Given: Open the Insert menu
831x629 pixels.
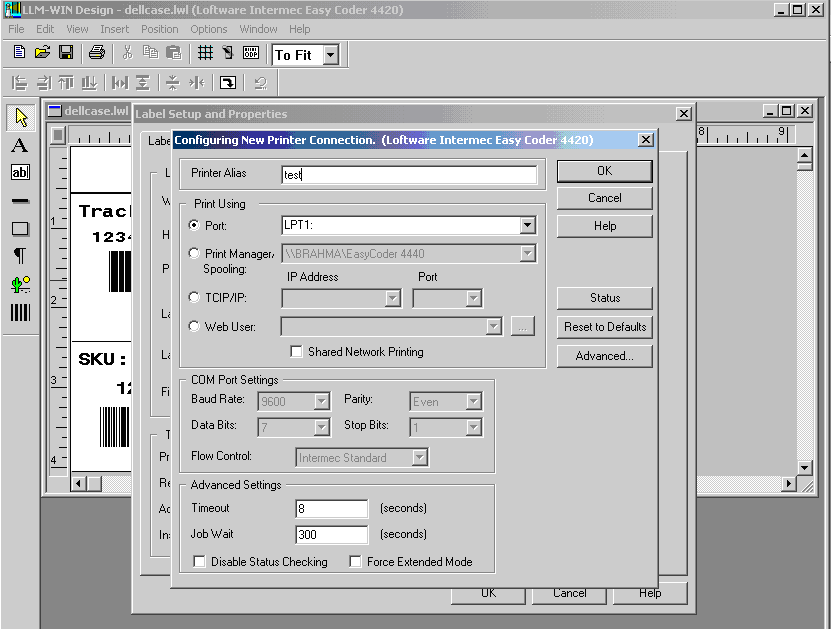Looking at the screenshot, I should [x=114, y=29].
